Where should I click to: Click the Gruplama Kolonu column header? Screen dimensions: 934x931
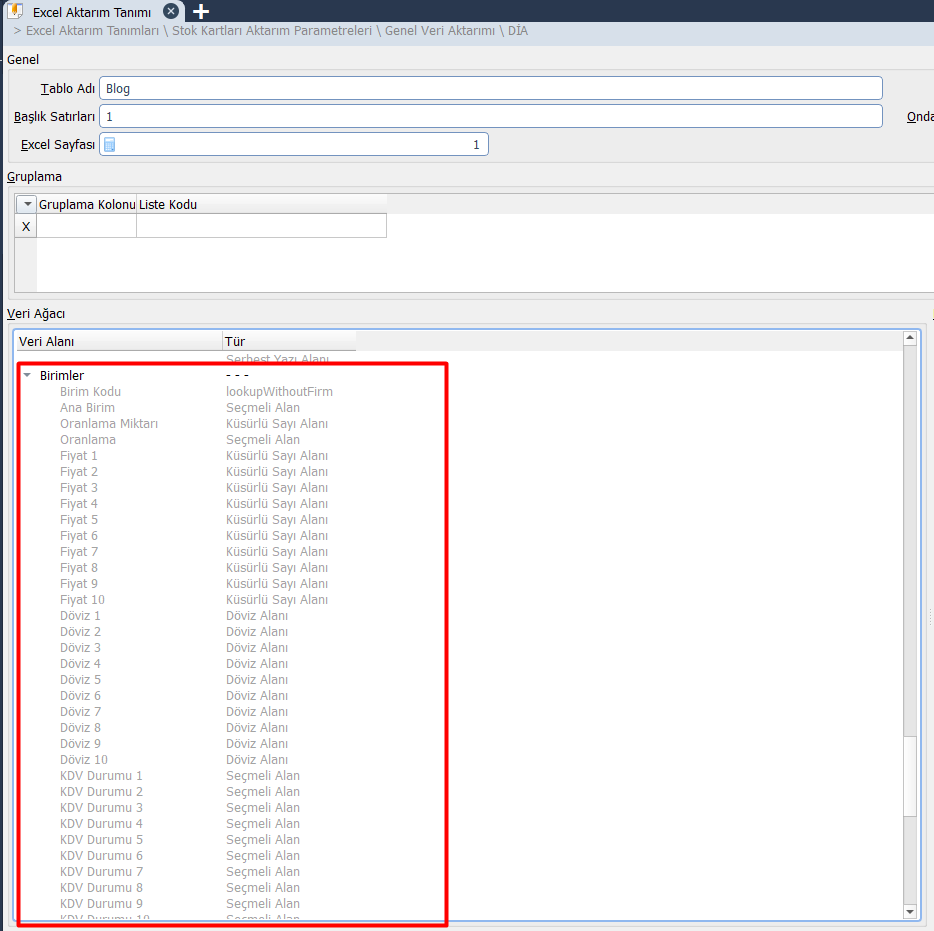pos(87,204)
